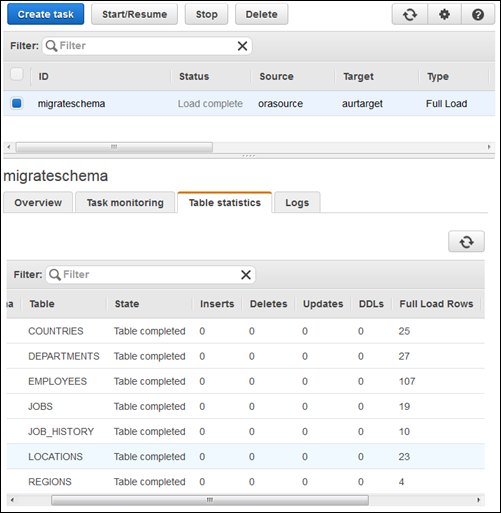Select the migrateschema task ID text
501x513 pixels.
pyautogui.click(x=71, y=104)
